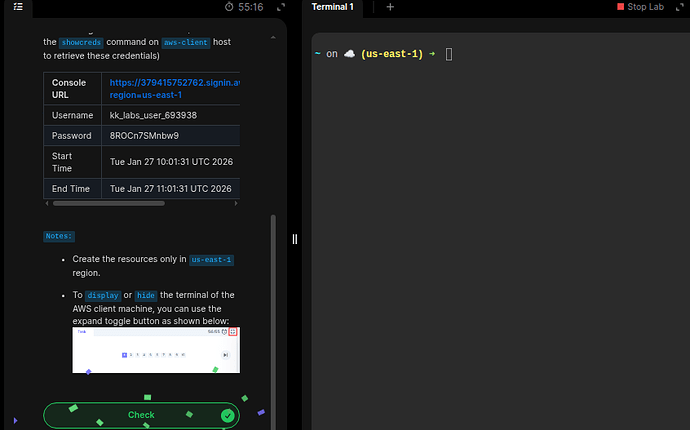Click the Check button

click(x=141, y=415)
